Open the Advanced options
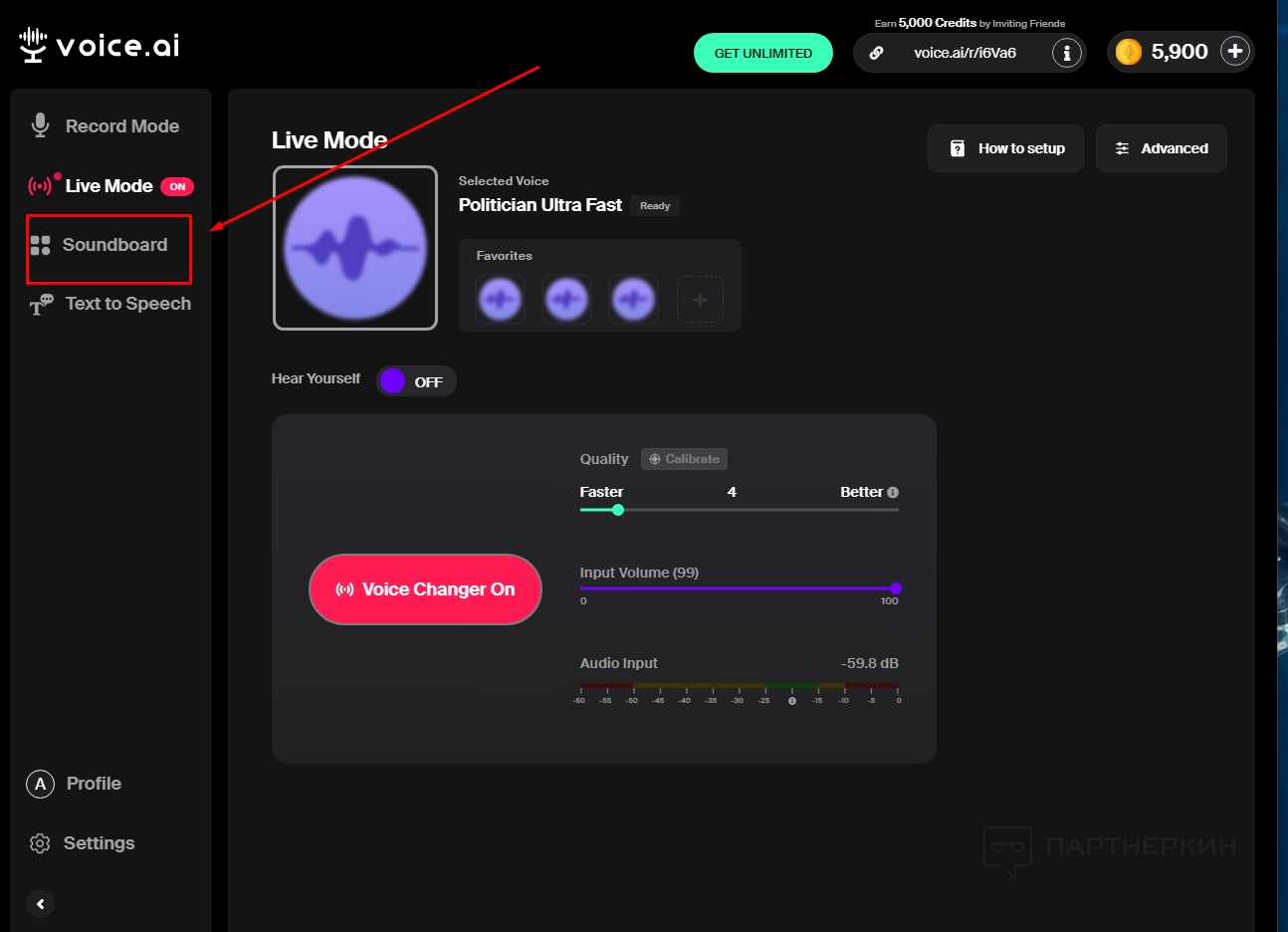 (x=1162, y=148)
